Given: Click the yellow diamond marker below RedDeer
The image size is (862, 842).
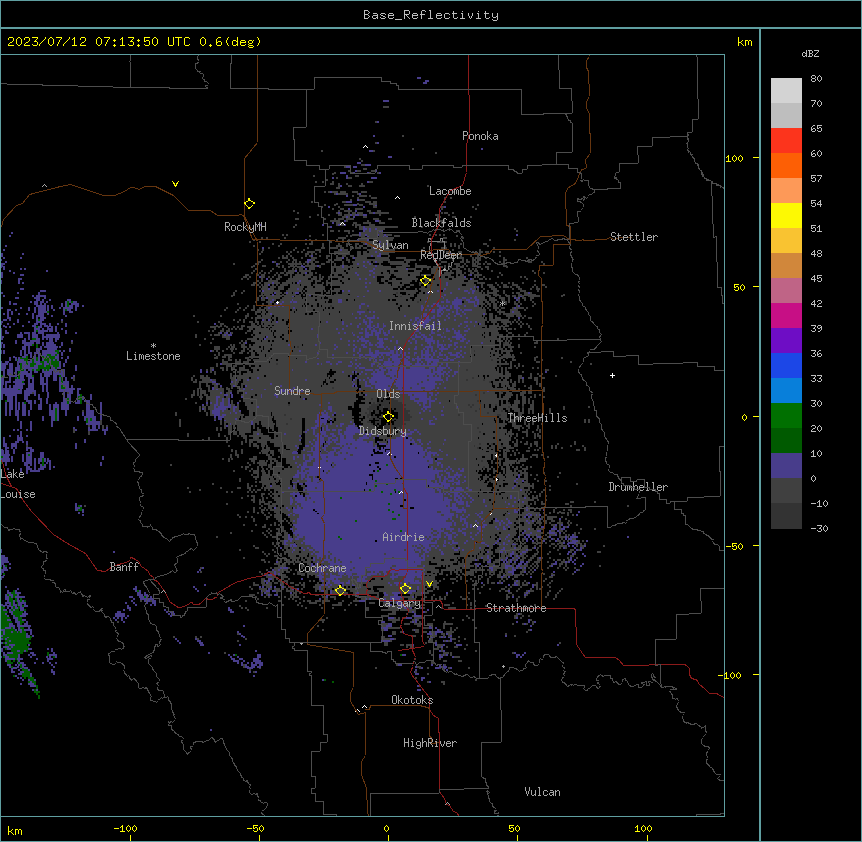Looking at the screenshot, I should [425, 281].
